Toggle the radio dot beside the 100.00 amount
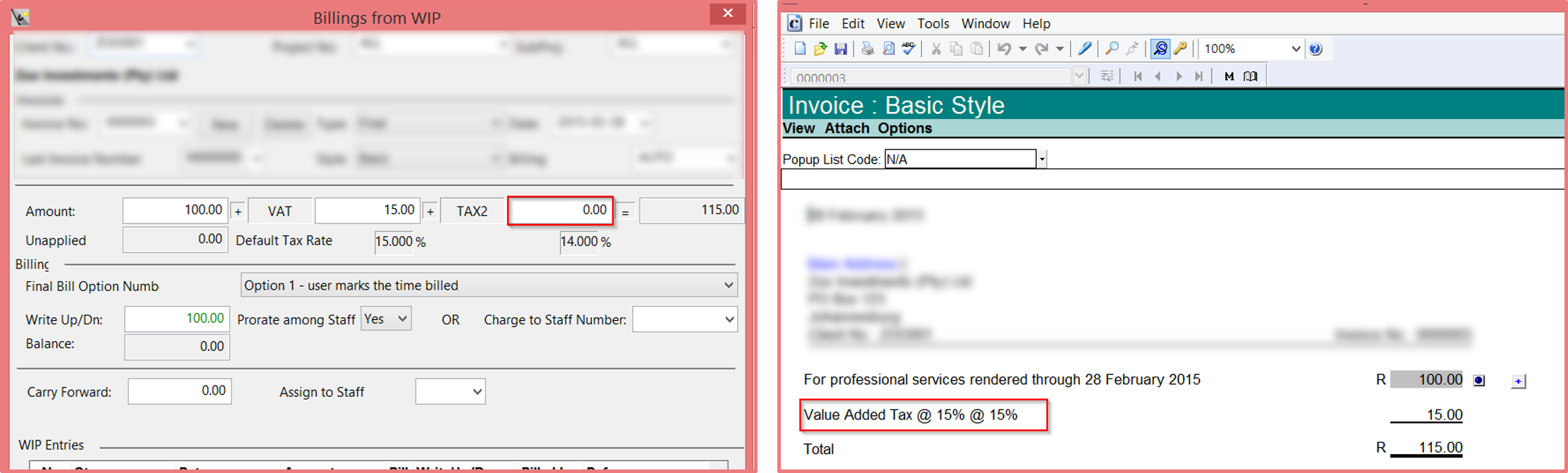 1479,381
